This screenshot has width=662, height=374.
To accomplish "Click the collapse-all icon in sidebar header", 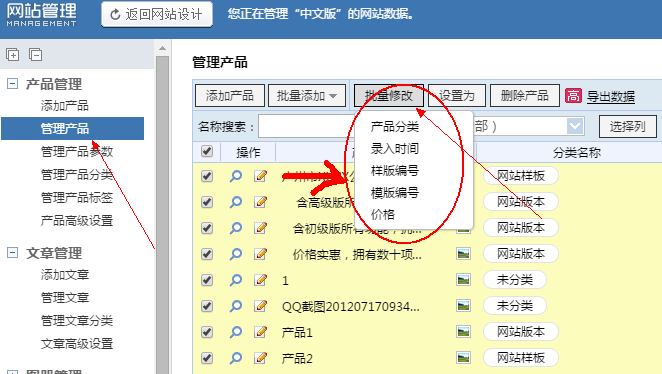I will pos(35,54).
